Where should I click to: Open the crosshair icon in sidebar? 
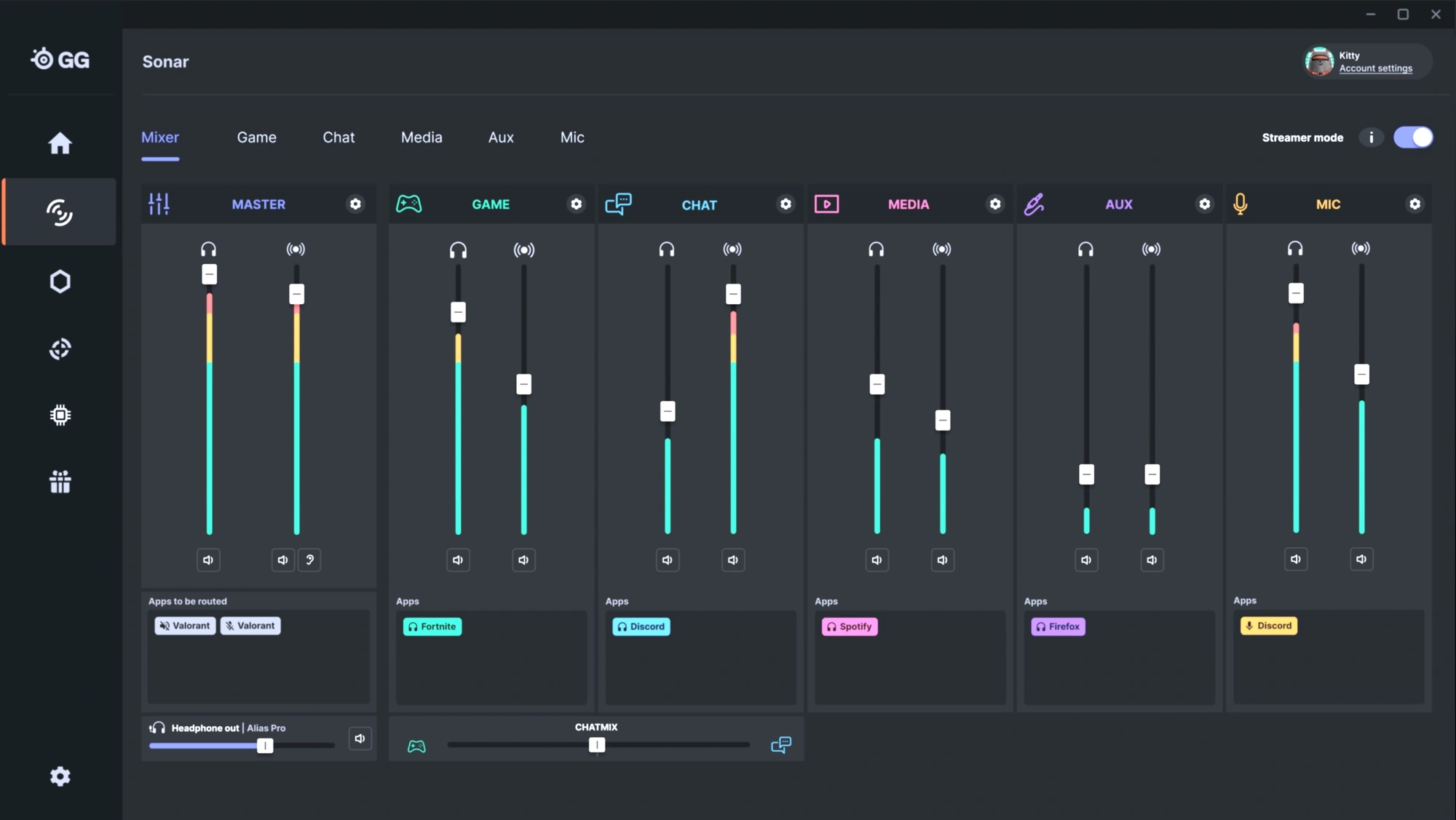[60, 349]
